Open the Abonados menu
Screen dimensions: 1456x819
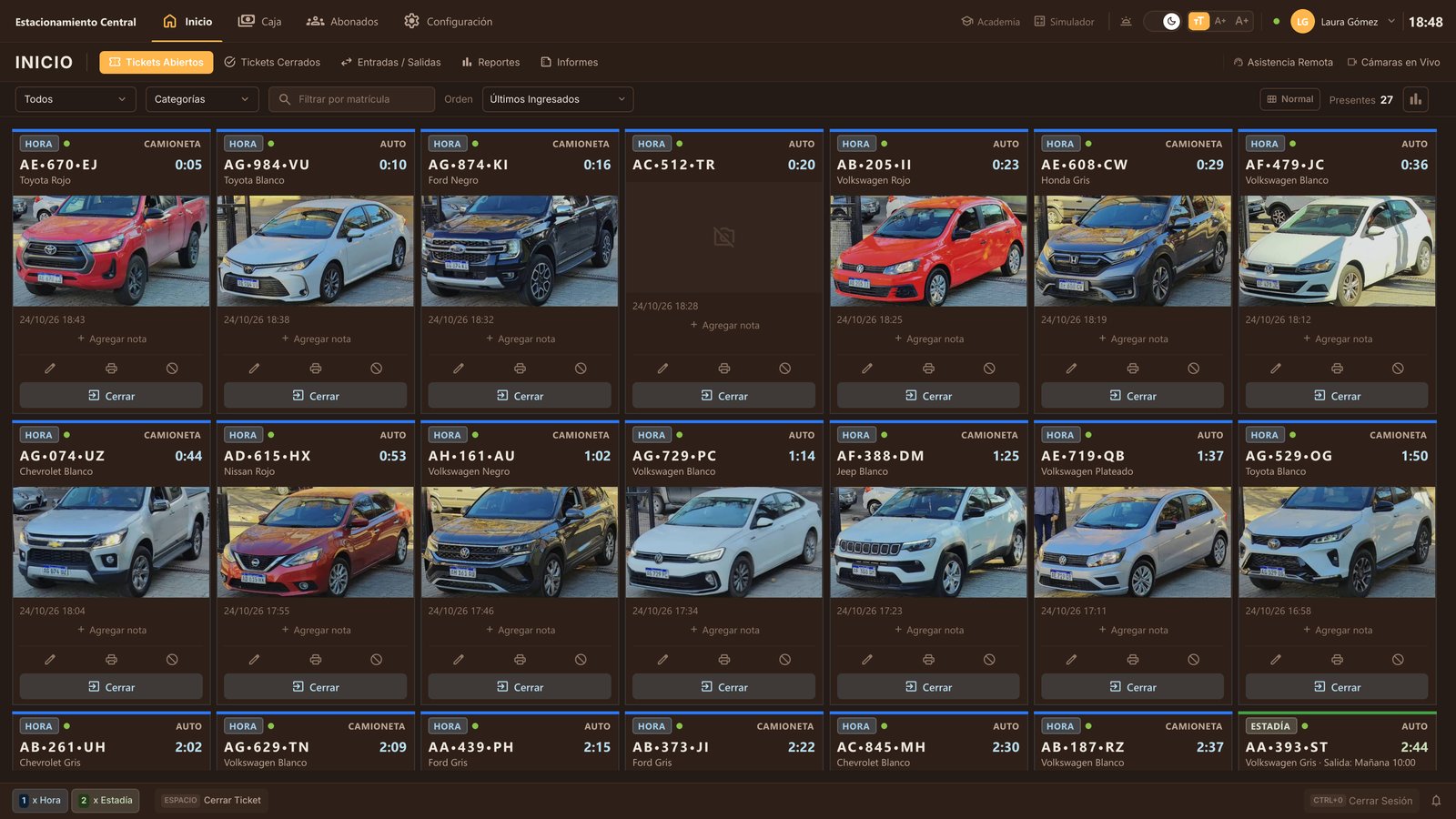(x=342, y=21)
